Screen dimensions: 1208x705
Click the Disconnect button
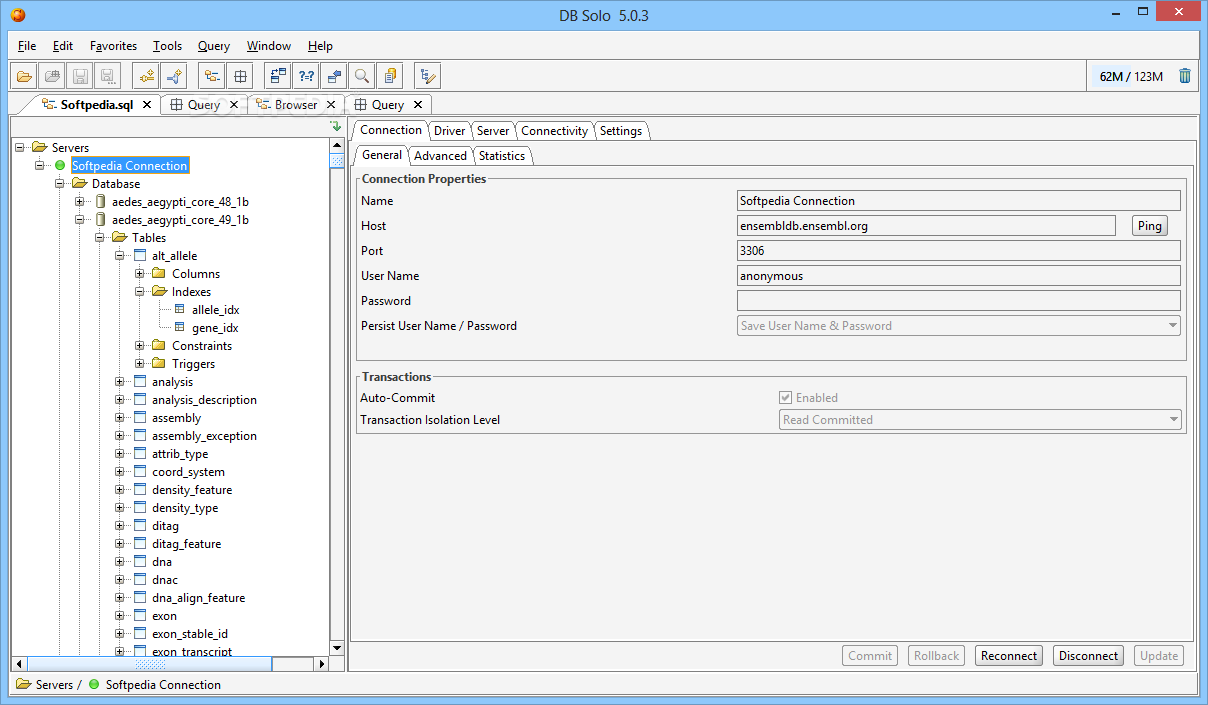[x=1088, y=656]
